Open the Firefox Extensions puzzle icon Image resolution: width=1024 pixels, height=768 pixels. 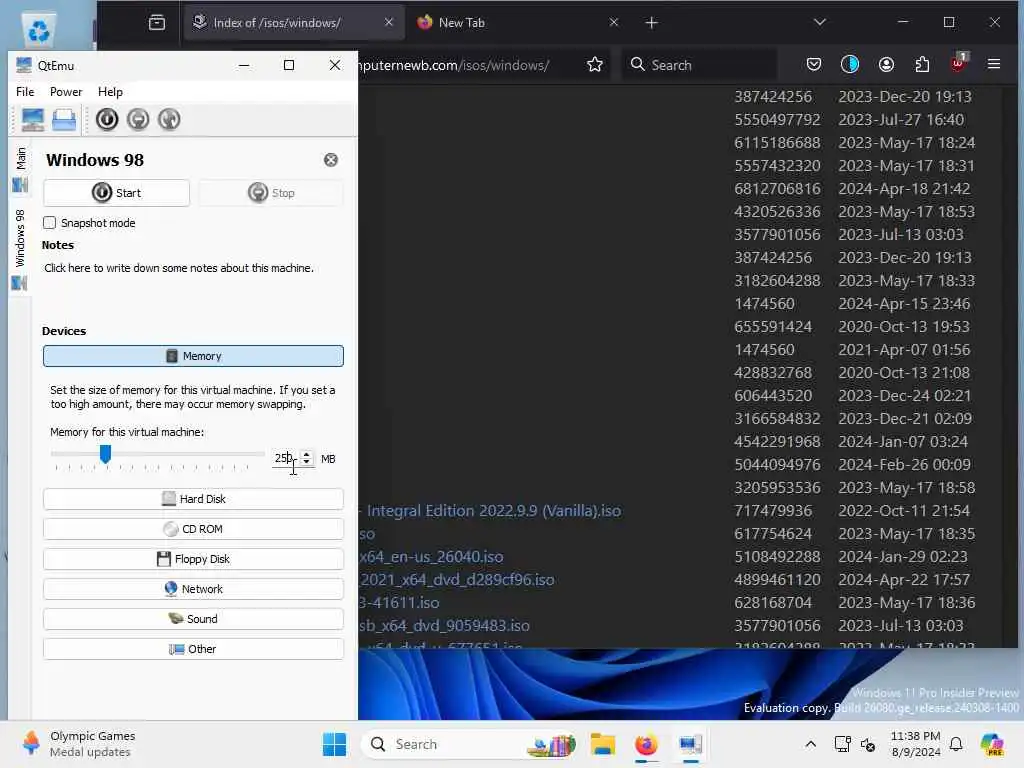[x=922, y=65]
